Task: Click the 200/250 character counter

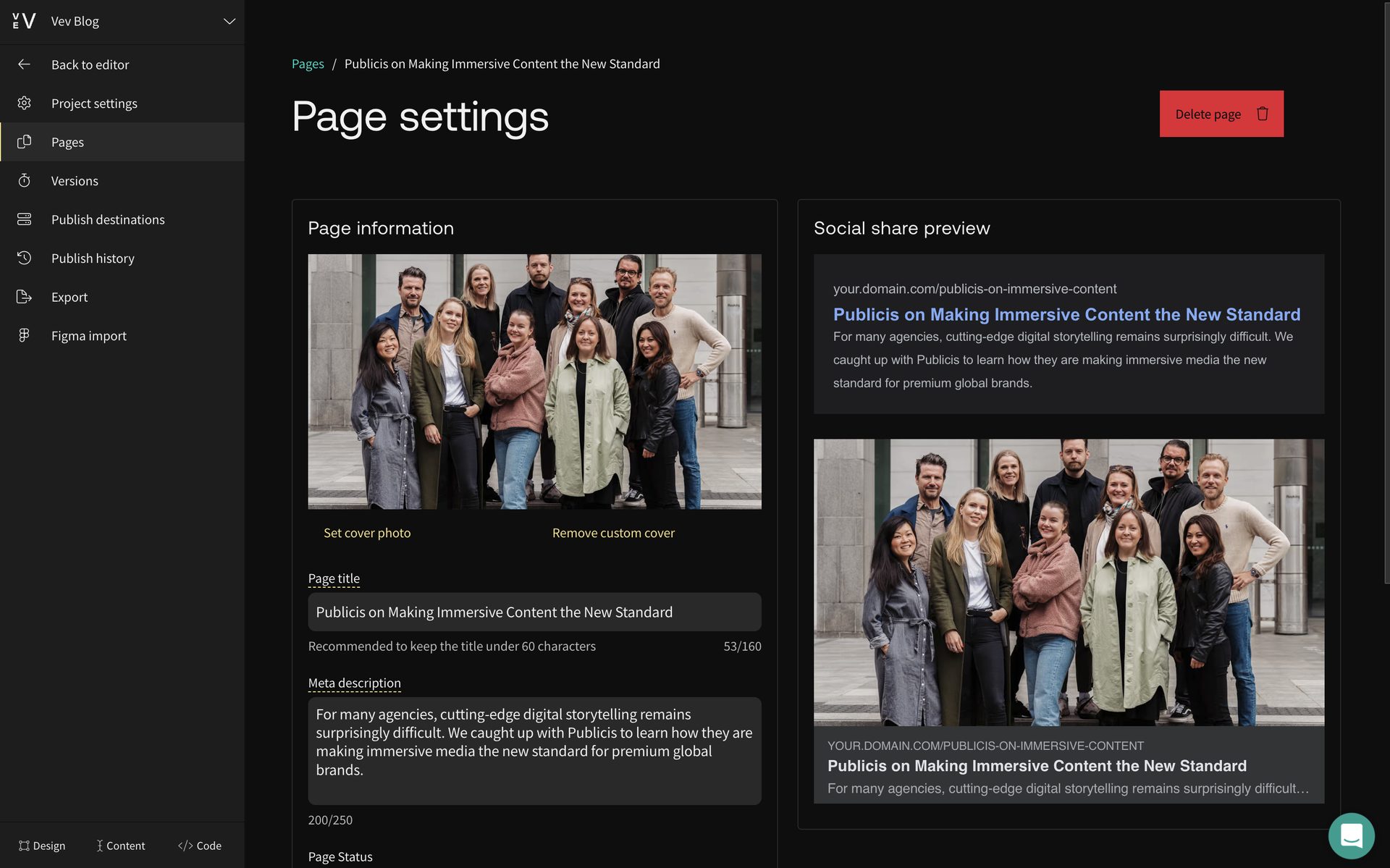Action: click(x=330, y=819)
